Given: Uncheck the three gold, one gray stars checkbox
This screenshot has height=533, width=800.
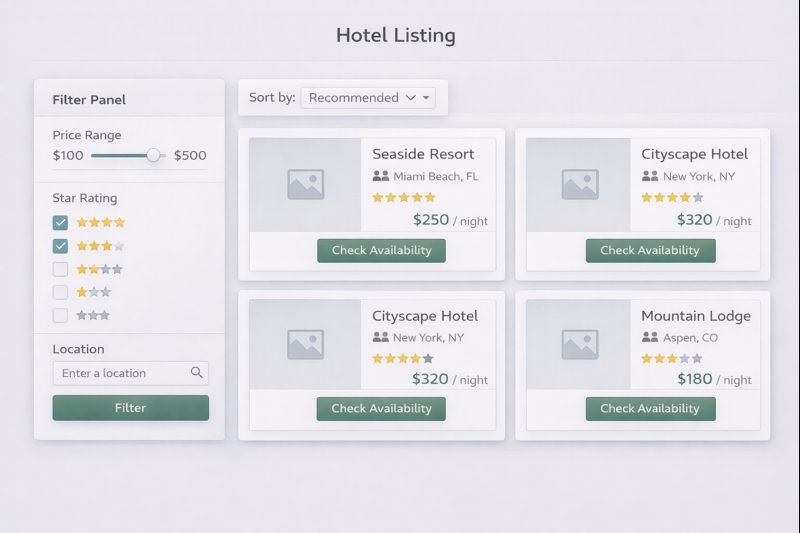Looking at the screenshot, I should coord(60,246).
